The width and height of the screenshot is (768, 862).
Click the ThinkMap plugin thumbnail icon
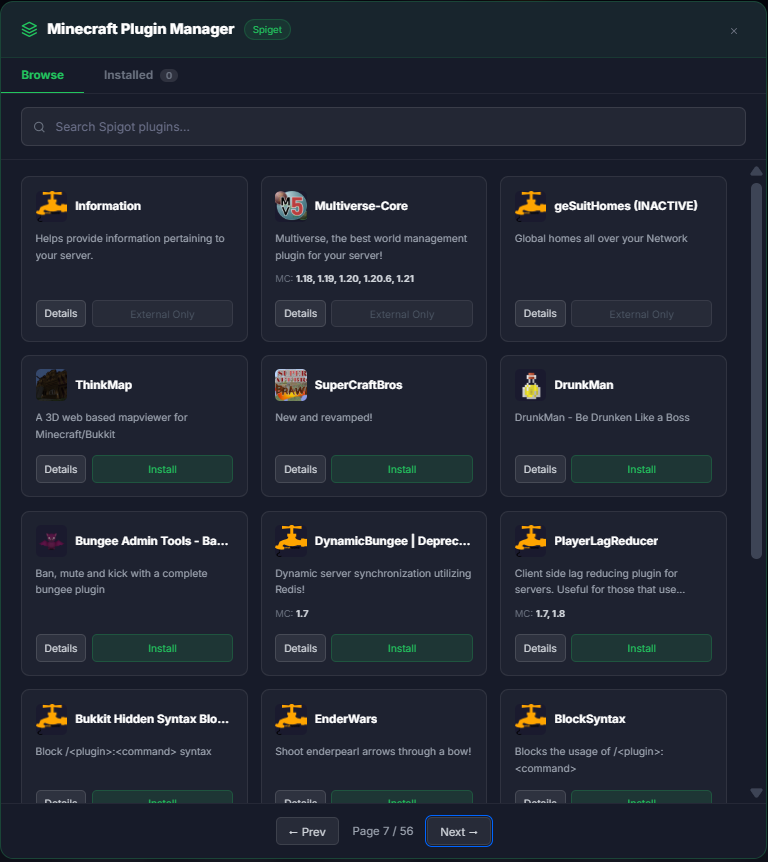click(52, 385)
